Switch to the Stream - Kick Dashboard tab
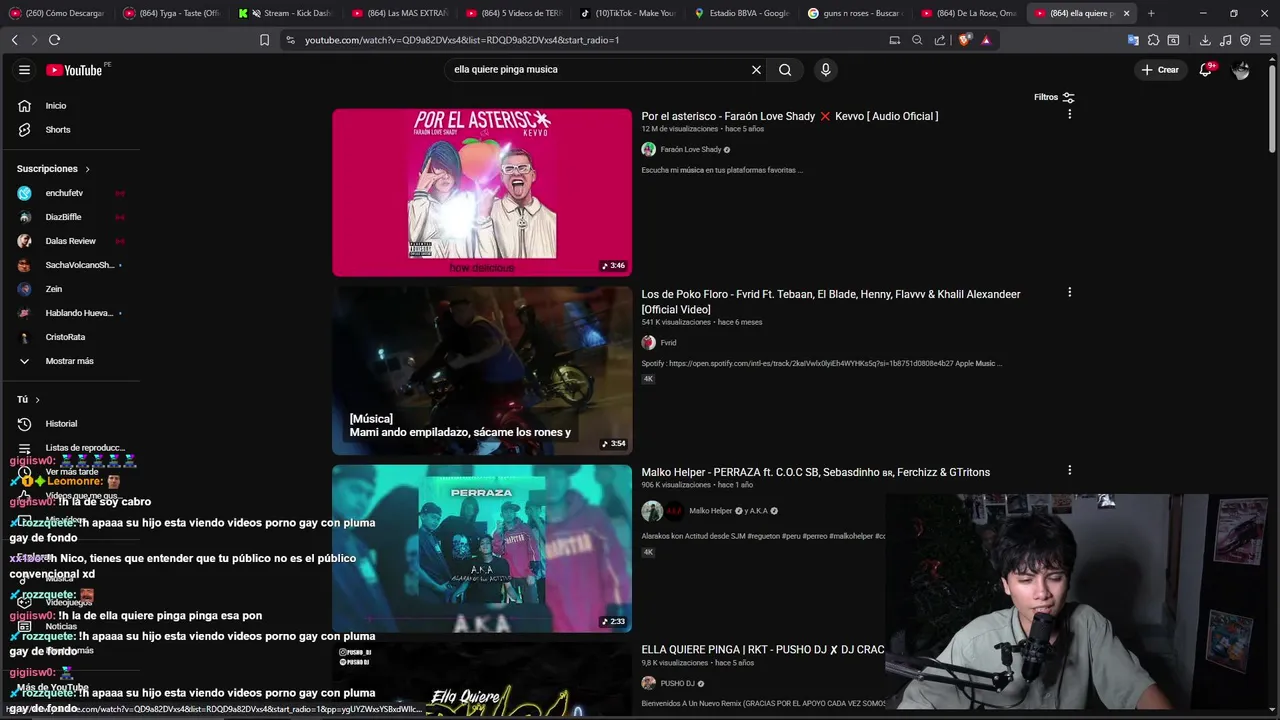This screenshot has height=720, width=1280. 285,13
